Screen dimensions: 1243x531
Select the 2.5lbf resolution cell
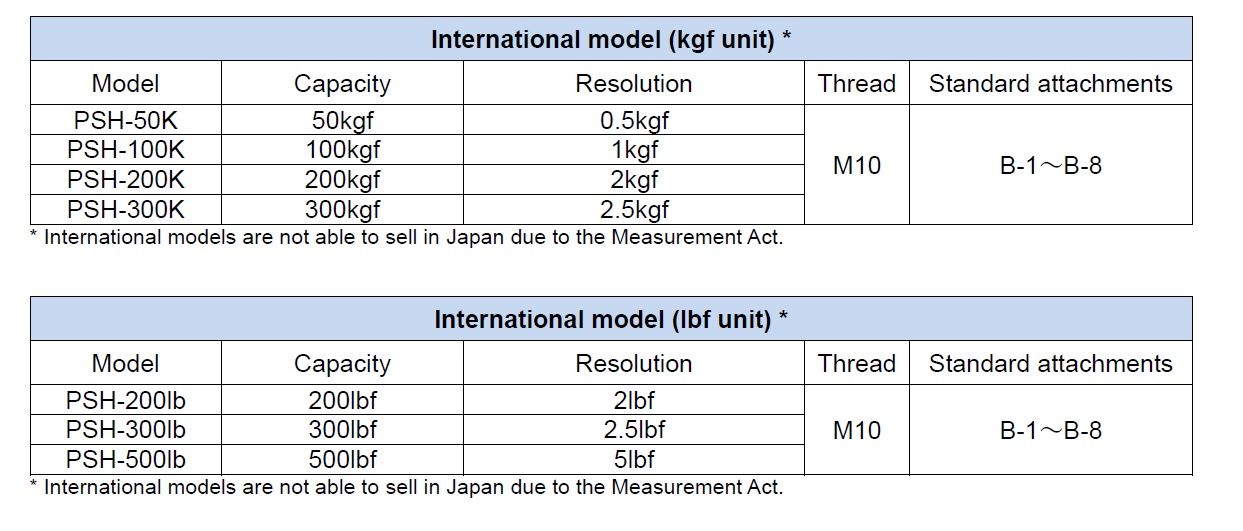[634, 430]
